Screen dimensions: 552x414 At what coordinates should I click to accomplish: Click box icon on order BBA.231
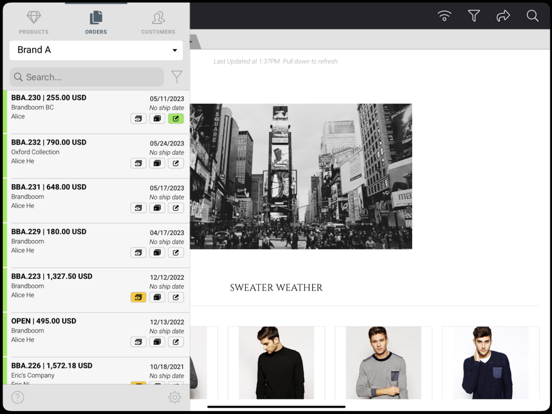(x=157, y=208)
